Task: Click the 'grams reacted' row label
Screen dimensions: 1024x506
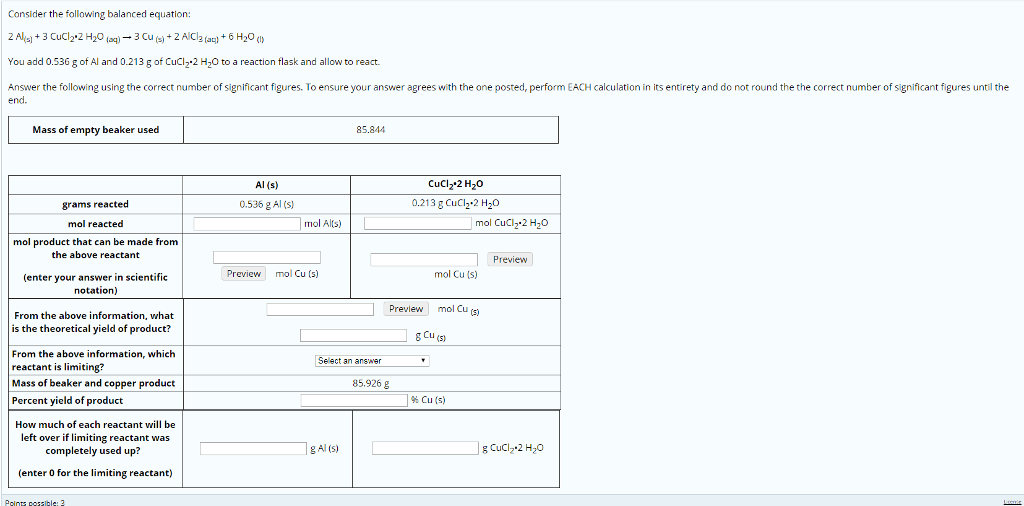Action: coord(95,204)
